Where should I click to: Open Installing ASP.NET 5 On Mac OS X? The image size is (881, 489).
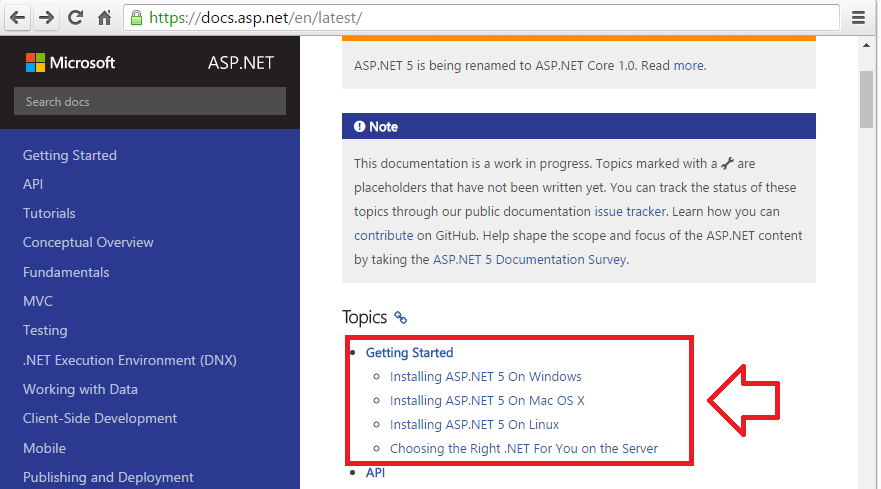point(487,401)
